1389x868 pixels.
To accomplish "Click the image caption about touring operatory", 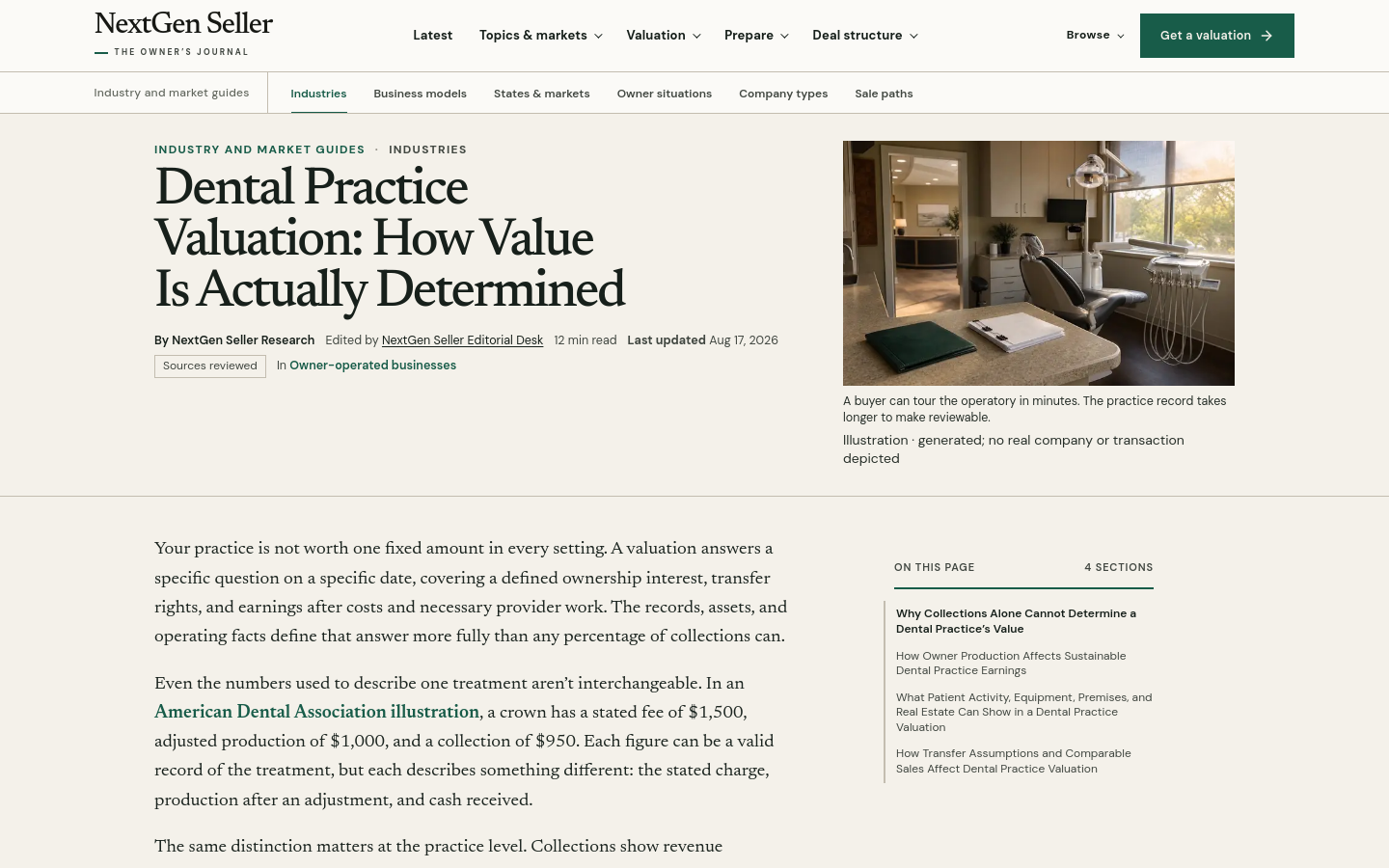I will (x=1035, y=409).
